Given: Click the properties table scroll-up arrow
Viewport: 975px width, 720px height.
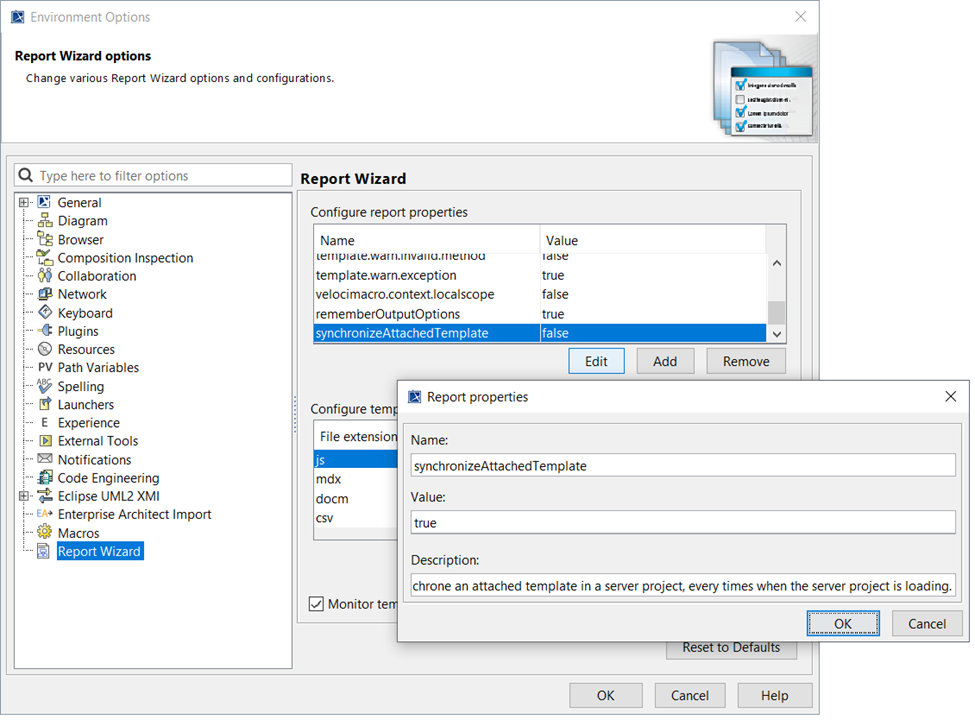Looking at the screenshot, I should click(777, 263).
